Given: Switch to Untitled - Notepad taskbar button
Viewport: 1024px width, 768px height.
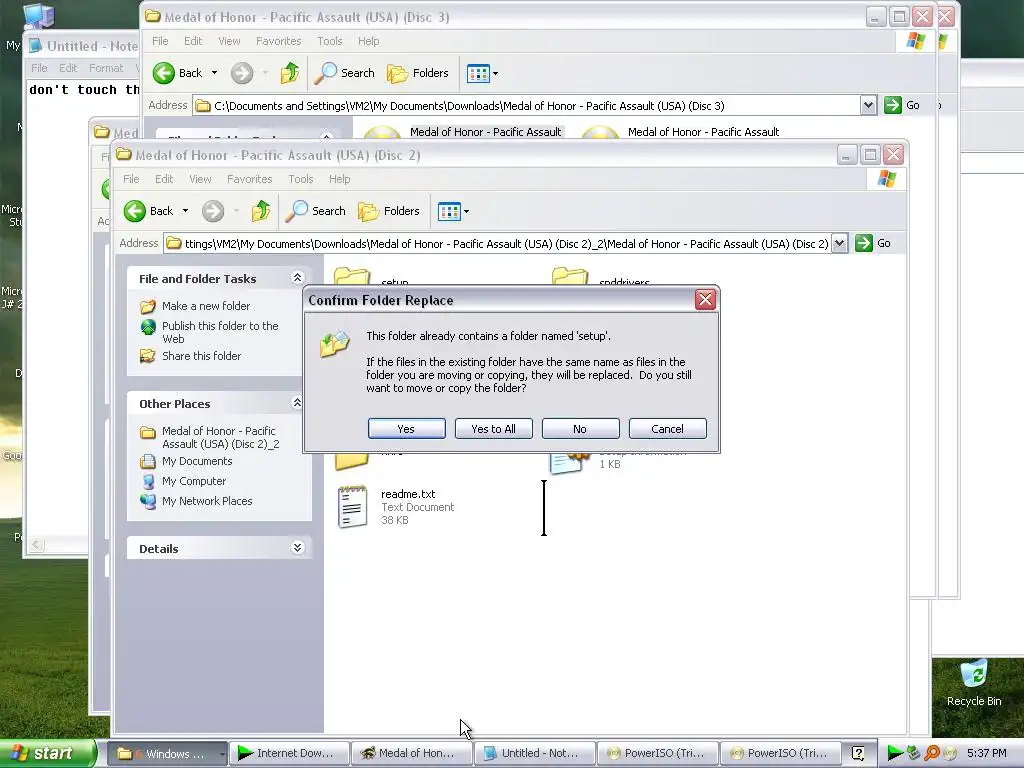Looking at the screenshot, I should pyautogui.click(x=534, y=754).
